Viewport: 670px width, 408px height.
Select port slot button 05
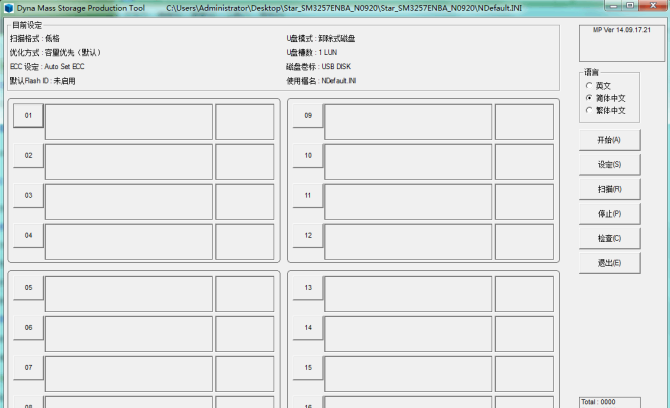tap(28, 288)
